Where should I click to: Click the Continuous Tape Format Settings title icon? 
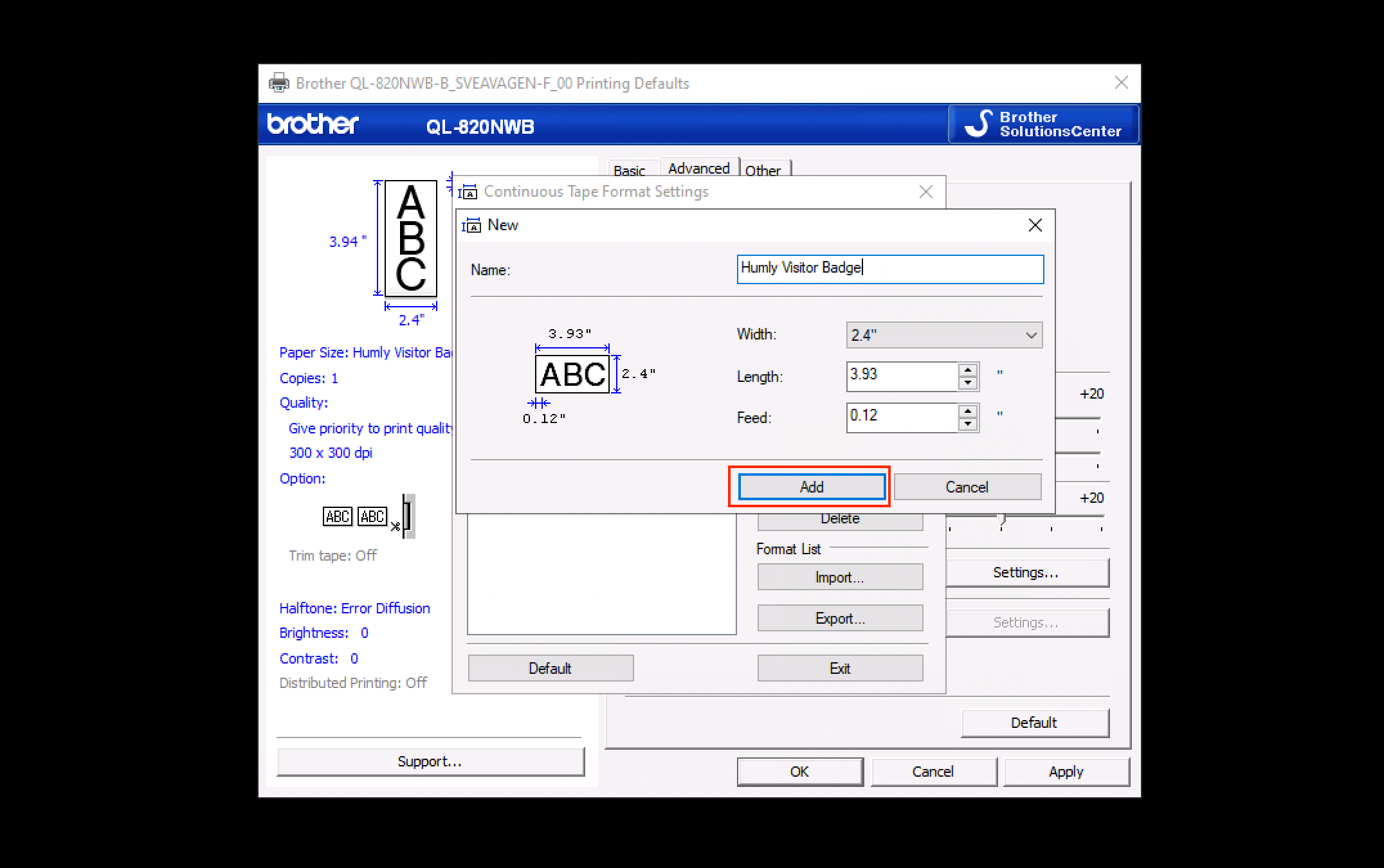point(468,192)
